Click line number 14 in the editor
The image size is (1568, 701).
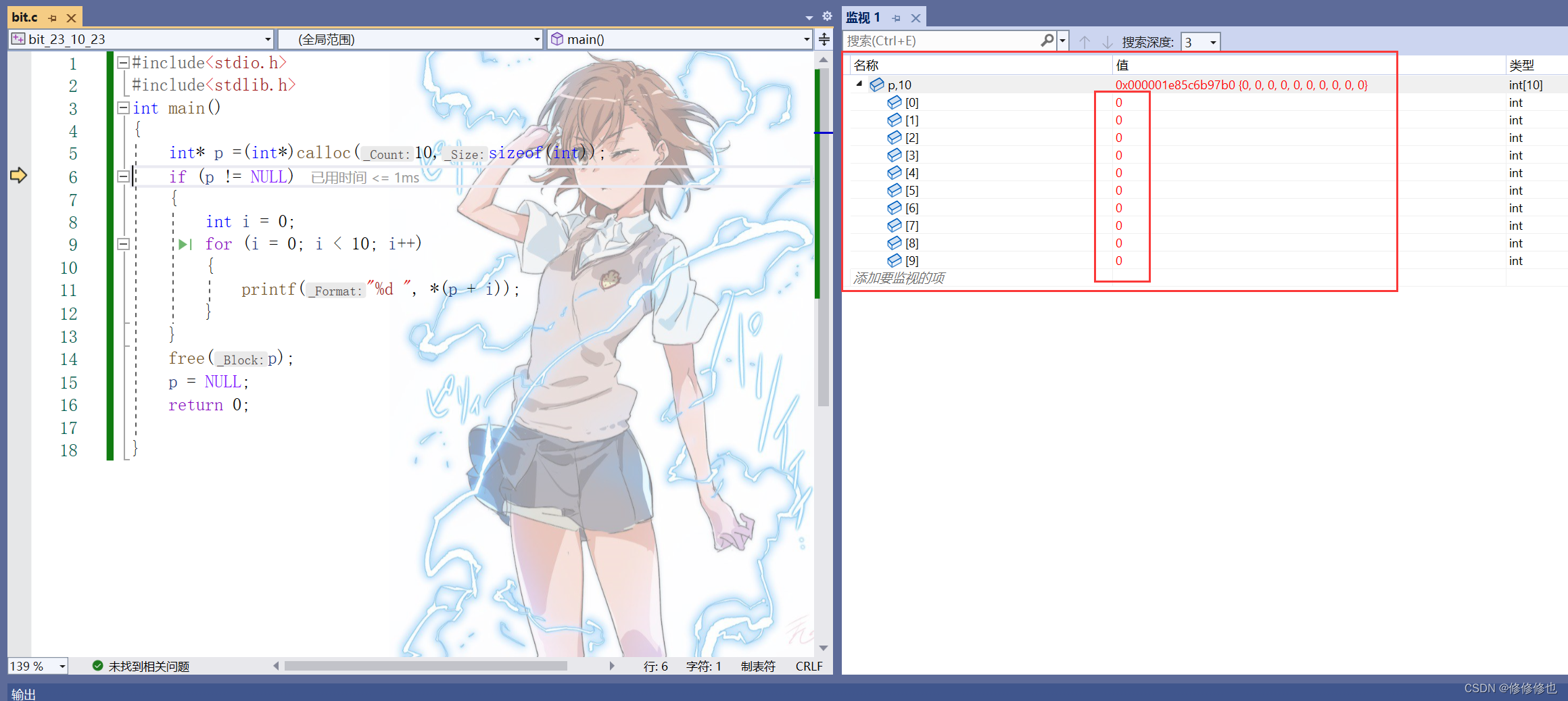coord(69,359)
